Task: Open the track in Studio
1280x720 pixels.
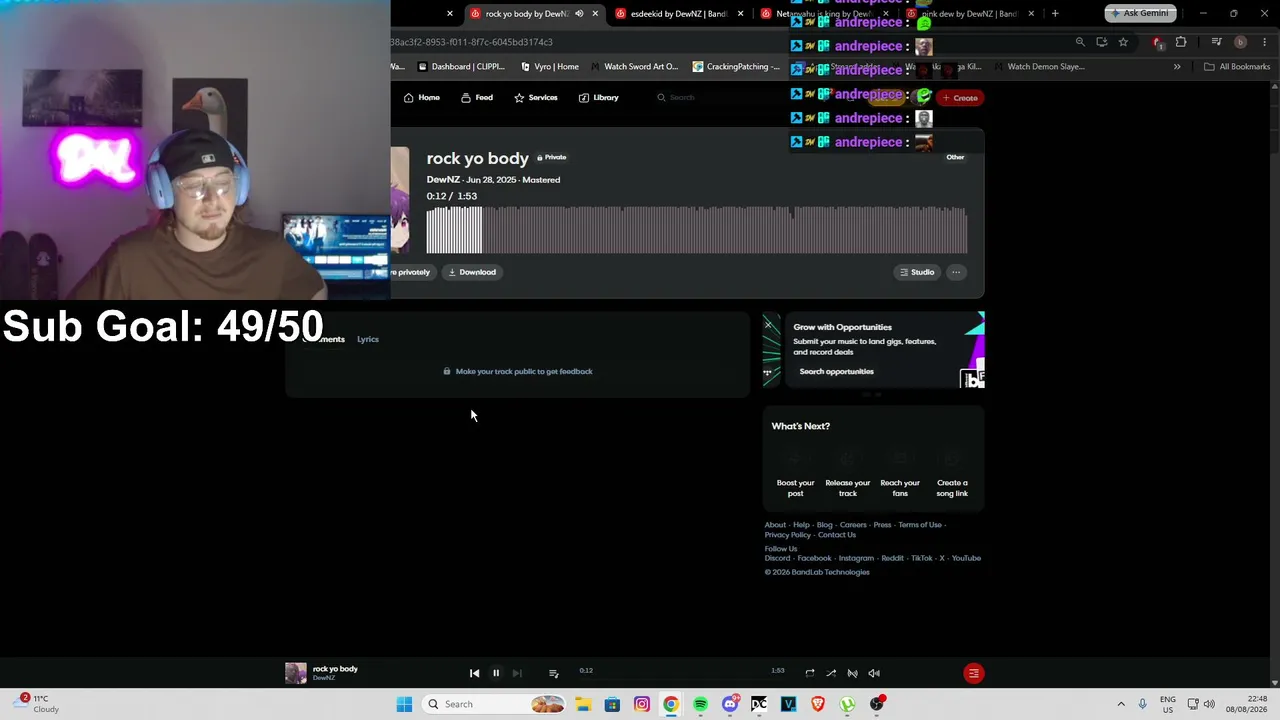Action: point(917,272)
